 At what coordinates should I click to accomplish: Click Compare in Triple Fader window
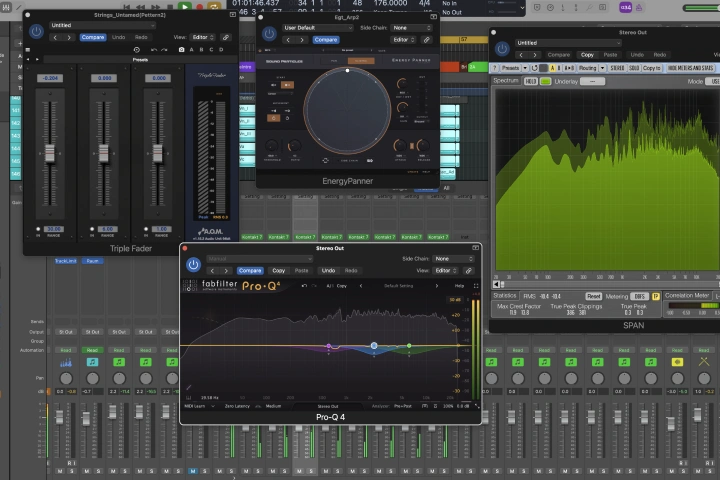(93, 37)
